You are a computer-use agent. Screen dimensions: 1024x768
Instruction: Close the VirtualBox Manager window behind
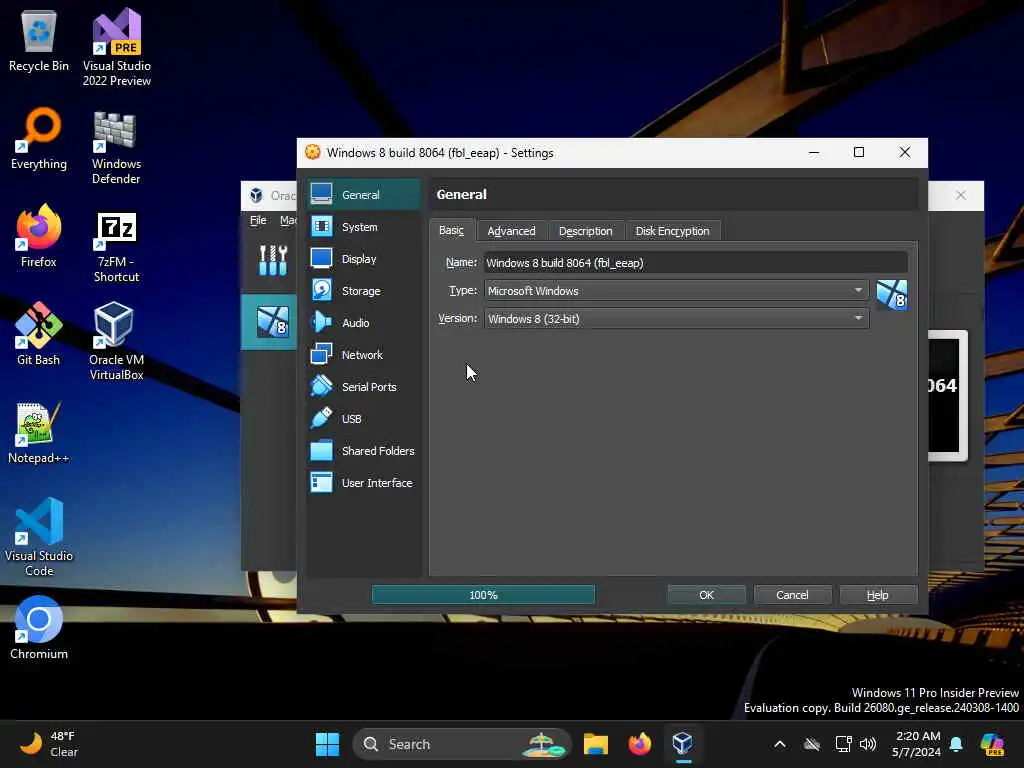[x=961, y=195]
